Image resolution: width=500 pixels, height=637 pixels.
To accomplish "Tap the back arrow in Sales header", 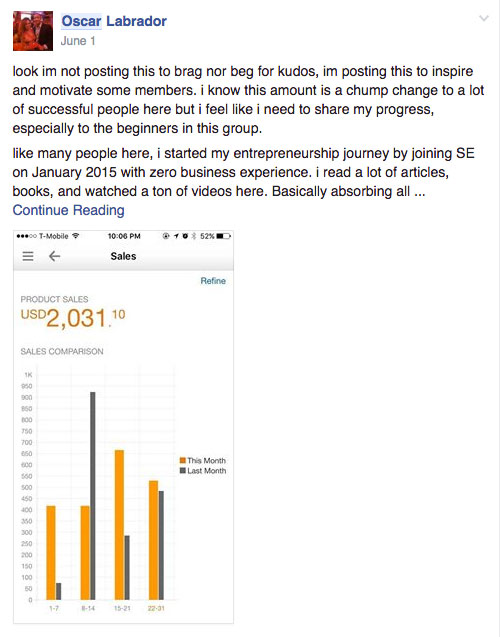I will point(54,256).
